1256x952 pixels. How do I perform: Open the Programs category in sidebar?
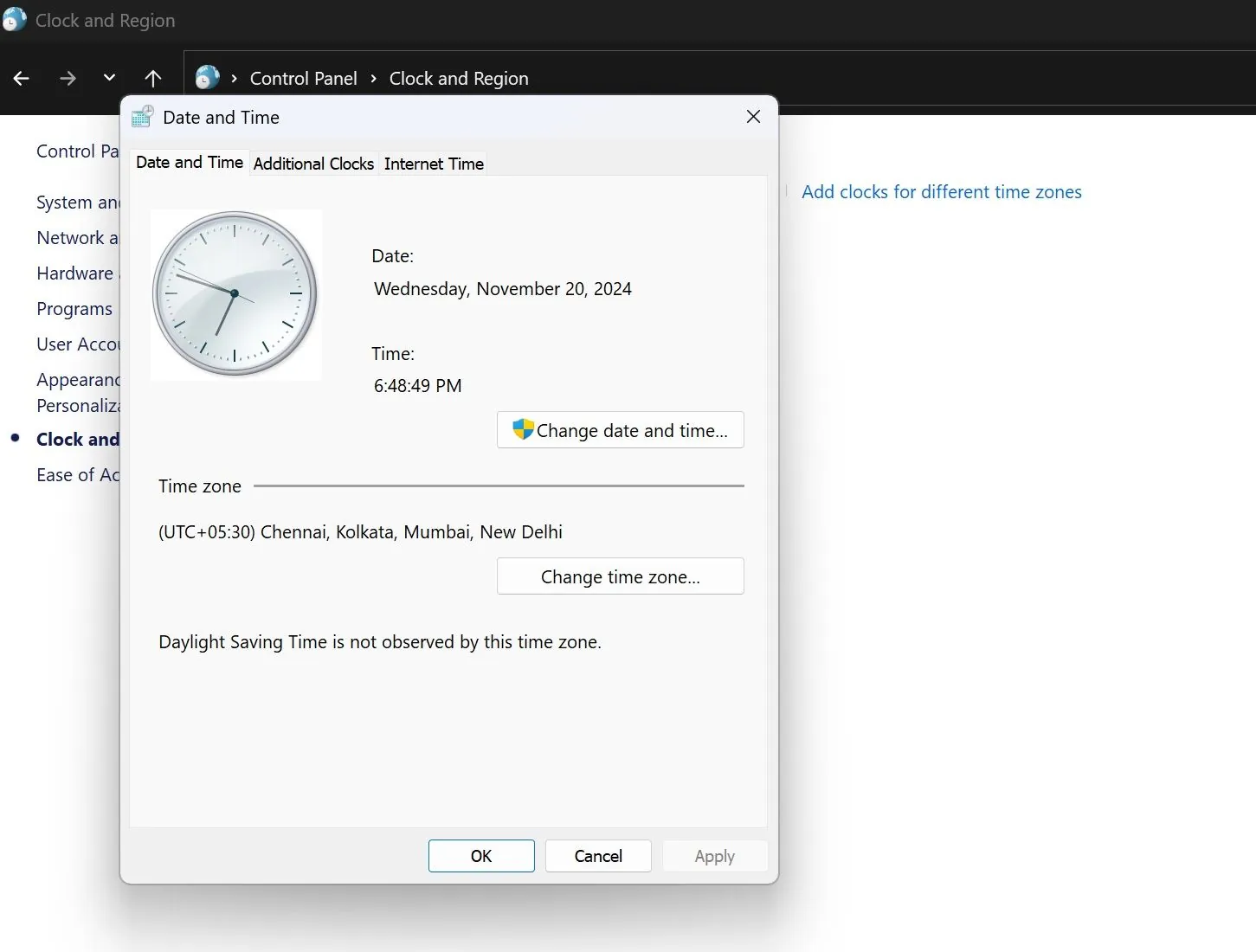(x=74, y=309)
